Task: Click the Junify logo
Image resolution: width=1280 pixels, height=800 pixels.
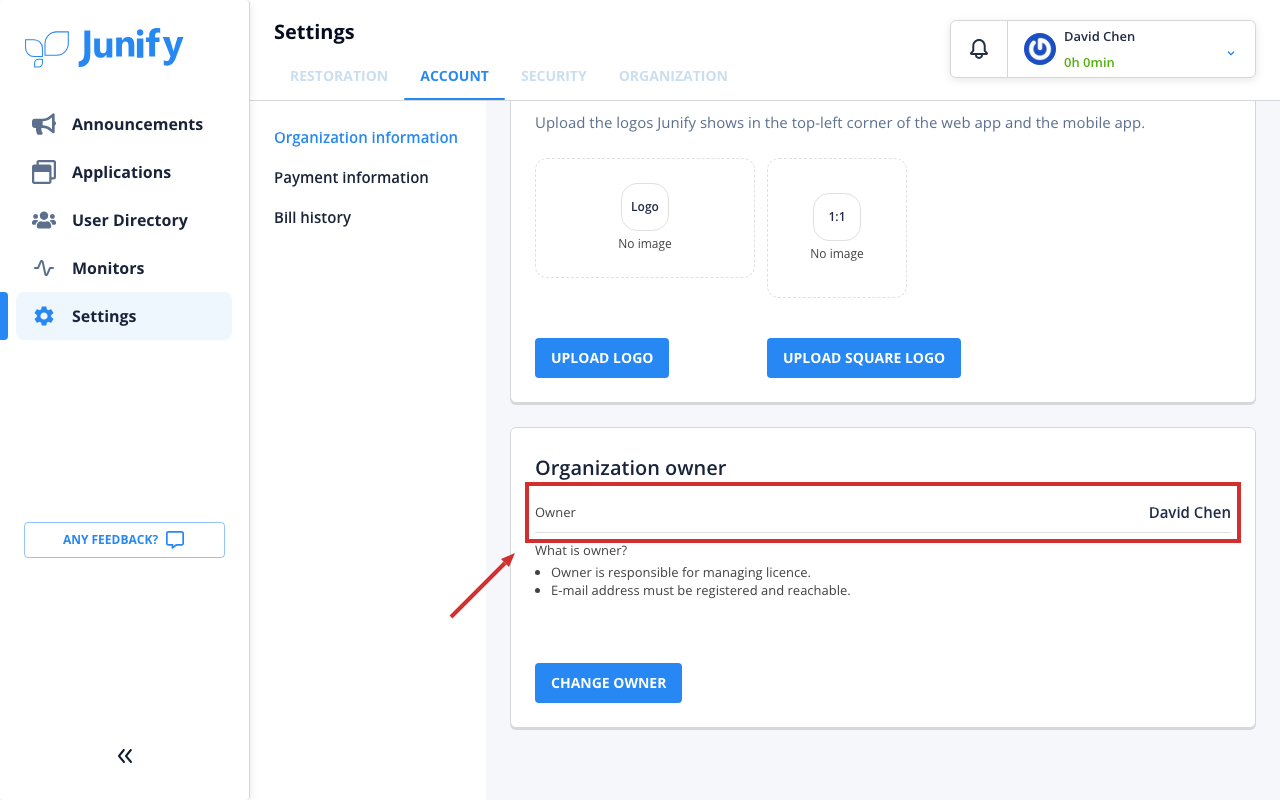Action: click(x=104, y=48)
